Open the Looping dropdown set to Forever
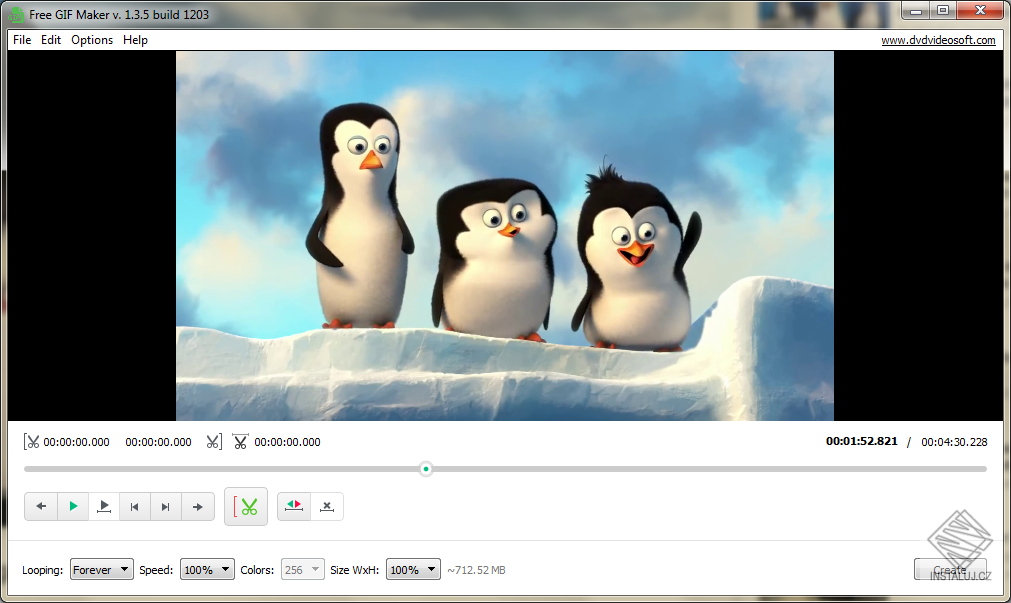 click(x=101, y=569)
